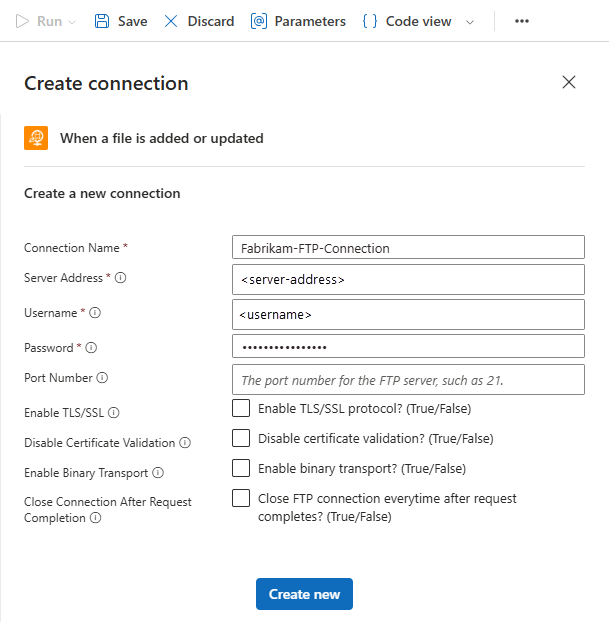This screenshot has width=609, height=622.
Task: Check Disable certificate validation box
Action: pos(241,438)
